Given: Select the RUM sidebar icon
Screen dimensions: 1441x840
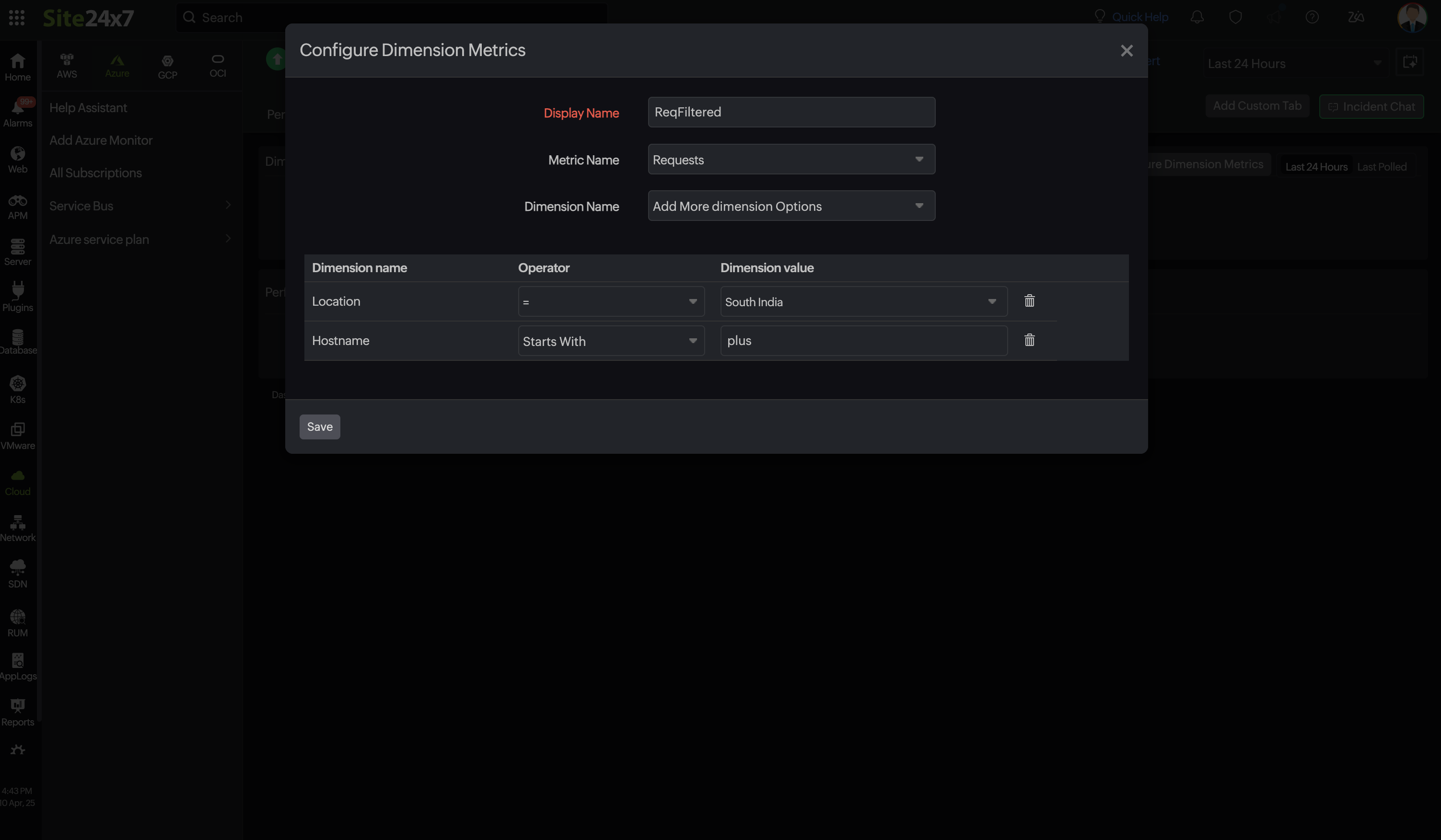Looking at the screenshot, I should 18,621.
